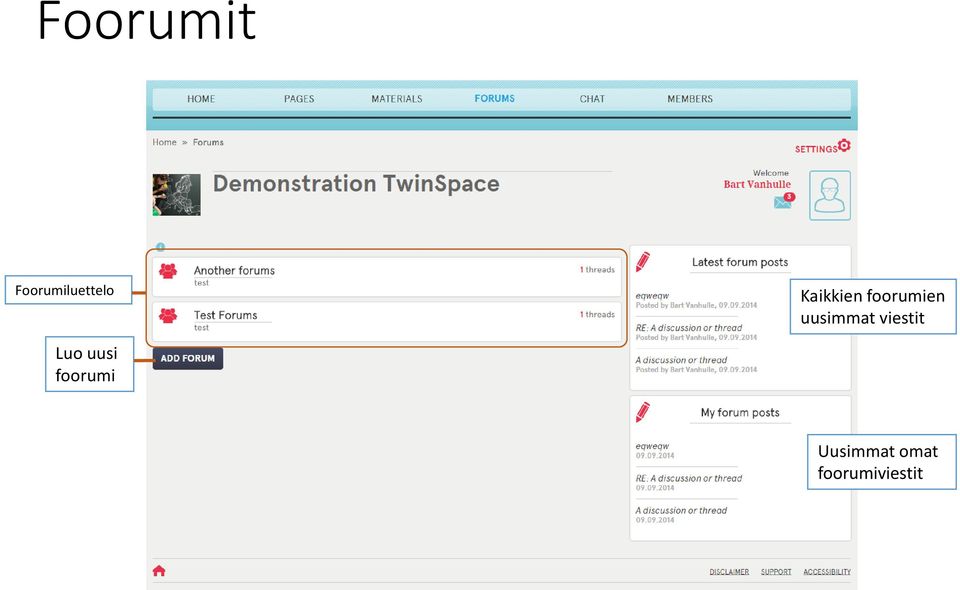
Task: Click the My forum posts heading
Action: click(x=740, y=413)
